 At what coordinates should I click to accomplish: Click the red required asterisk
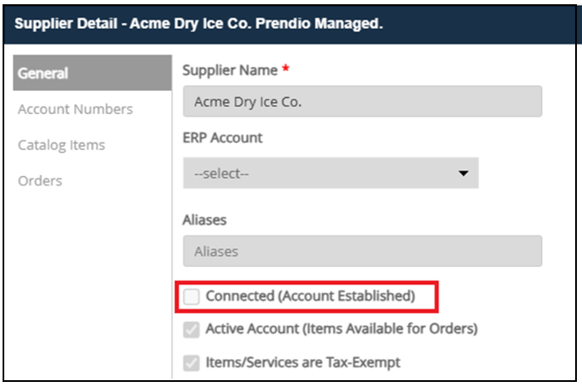point(285,68)
